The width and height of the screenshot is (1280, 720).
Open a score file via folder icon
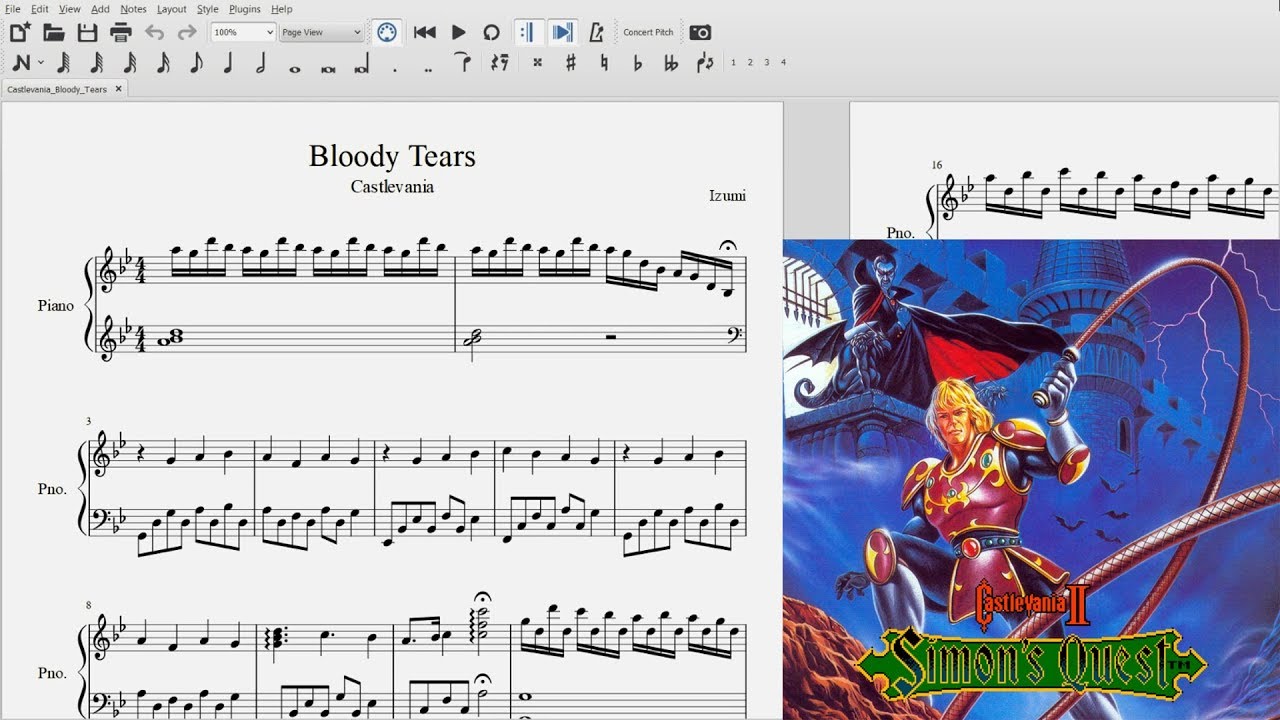coord(54,32)
